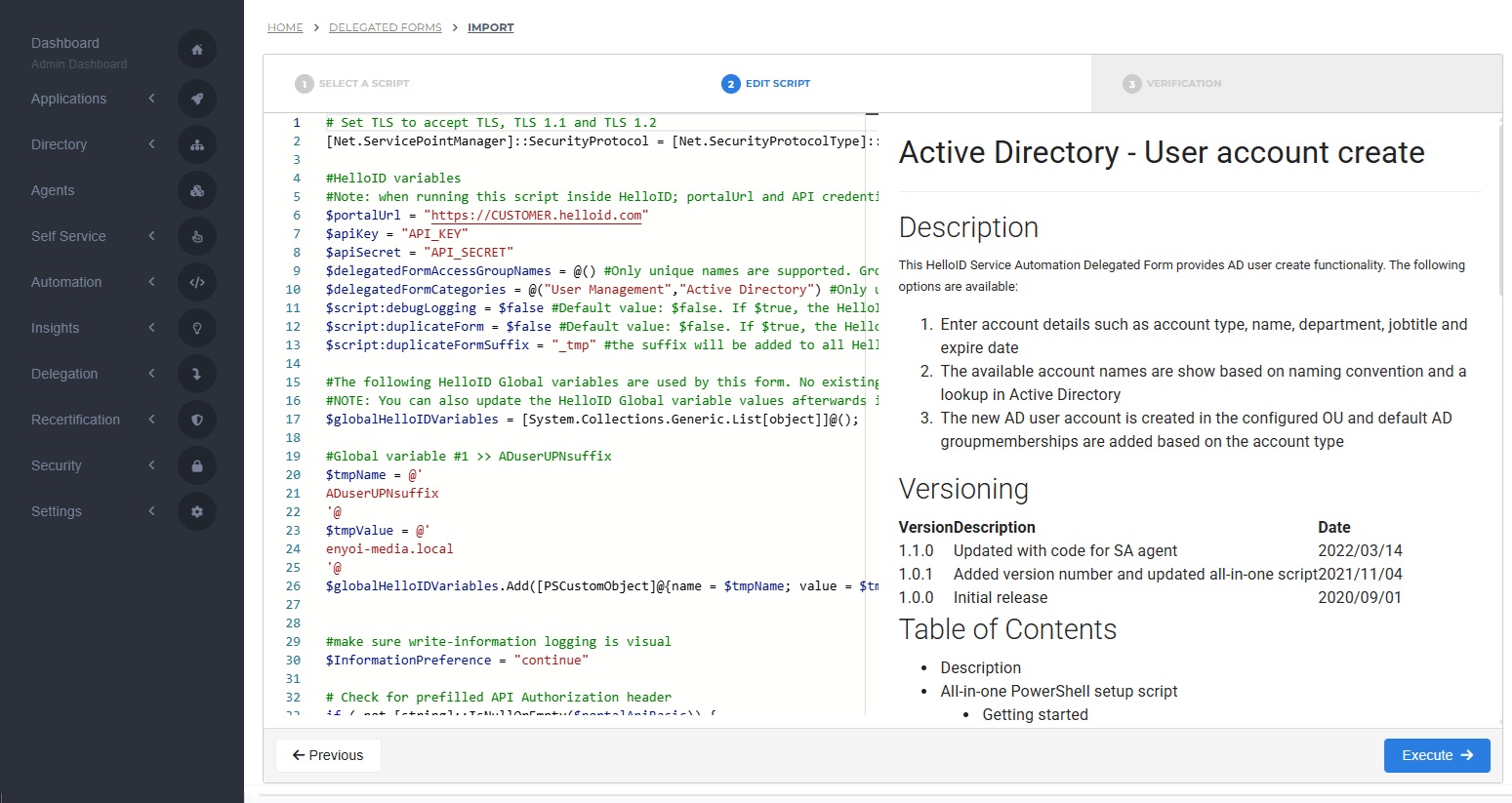The height and width of the screenshot is (803, 1512).
Task: Open the Settings gear icon
Action: (x=197, y=511)
